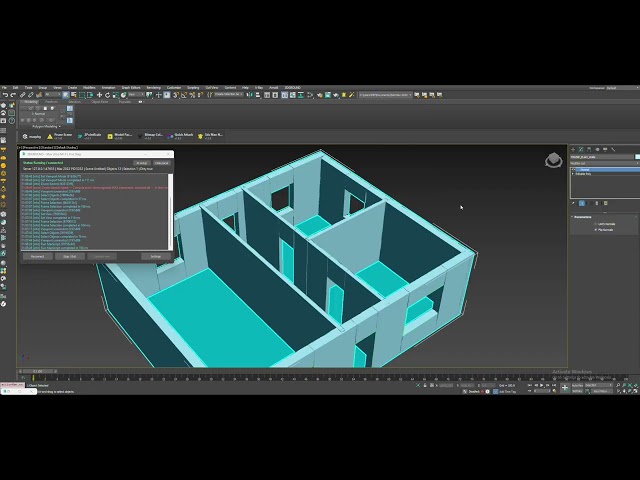Open the Graph Editors menu
This screenshot has width=640, height=480.
point(131,87)
